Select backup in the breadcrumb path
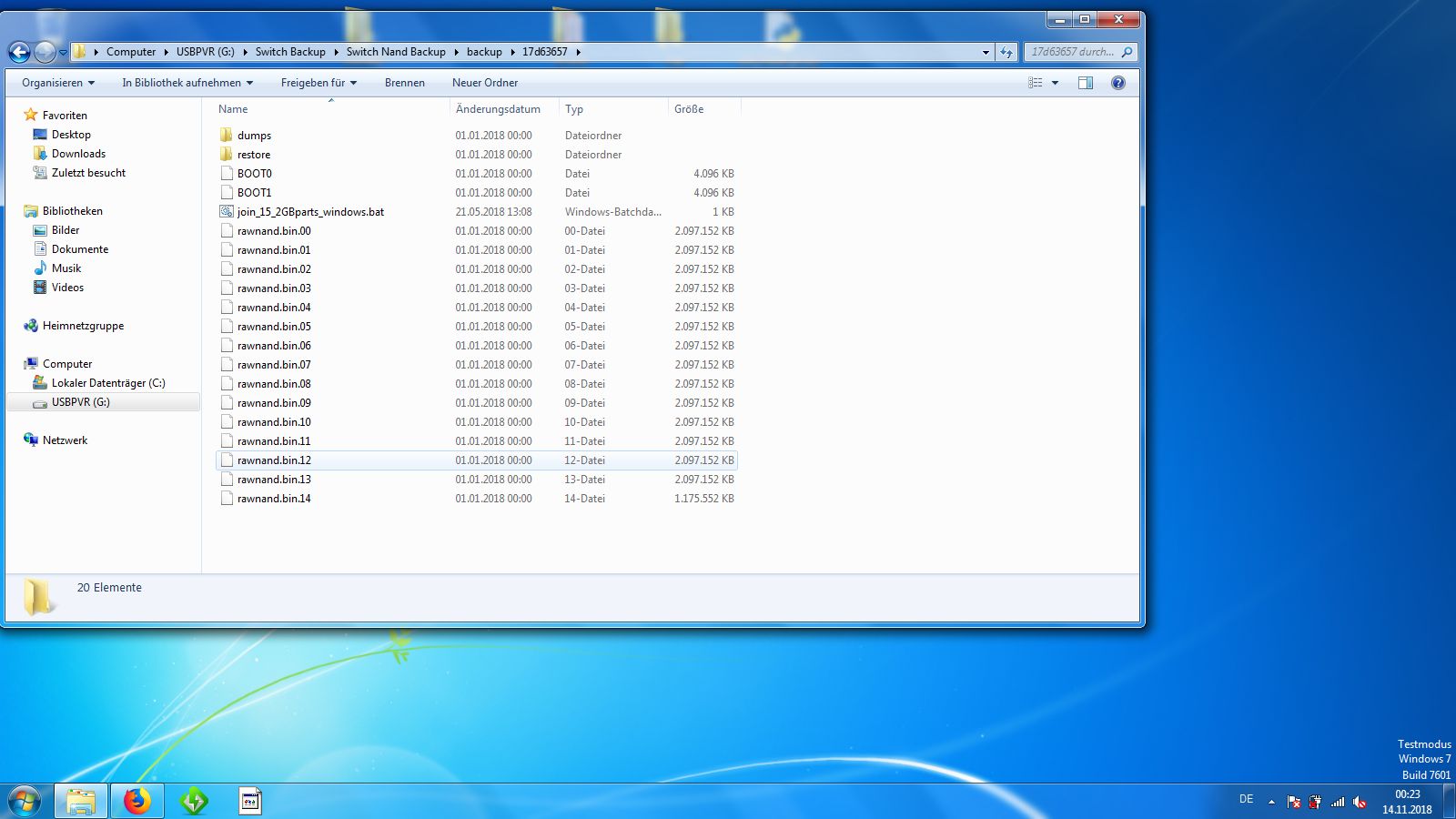This screenshot has width=1456, height=819. (x=484, y=52)
